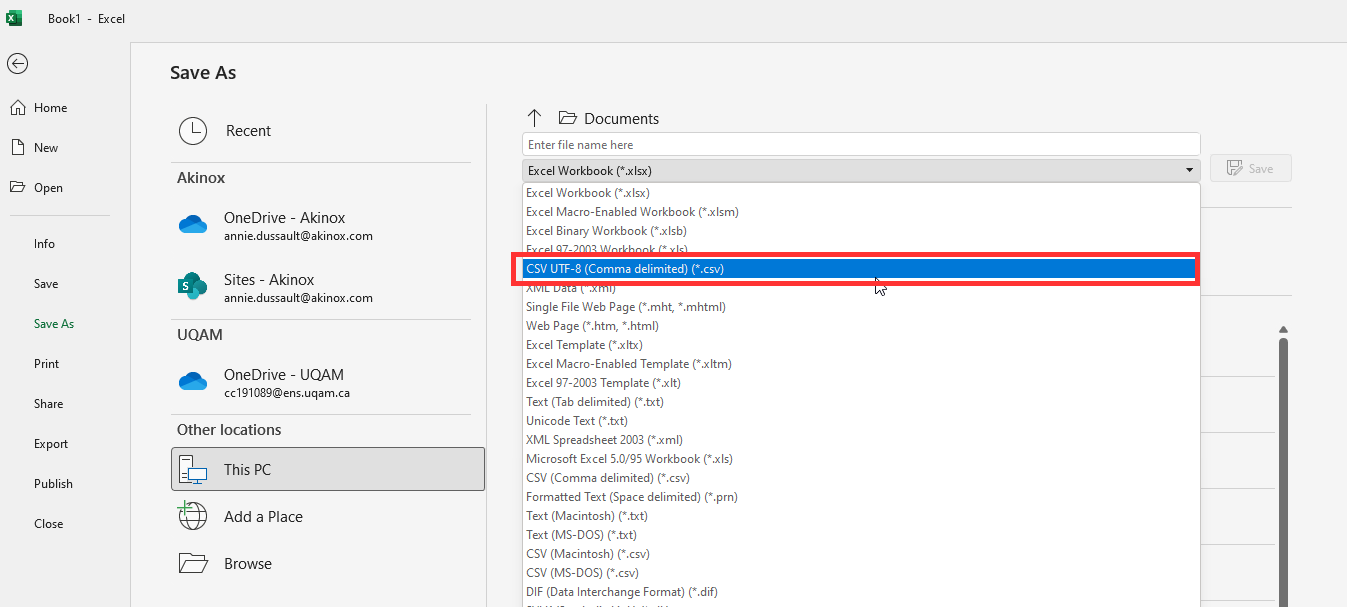Select Formatted Text (Space delimited) (*.prn)

861,497
